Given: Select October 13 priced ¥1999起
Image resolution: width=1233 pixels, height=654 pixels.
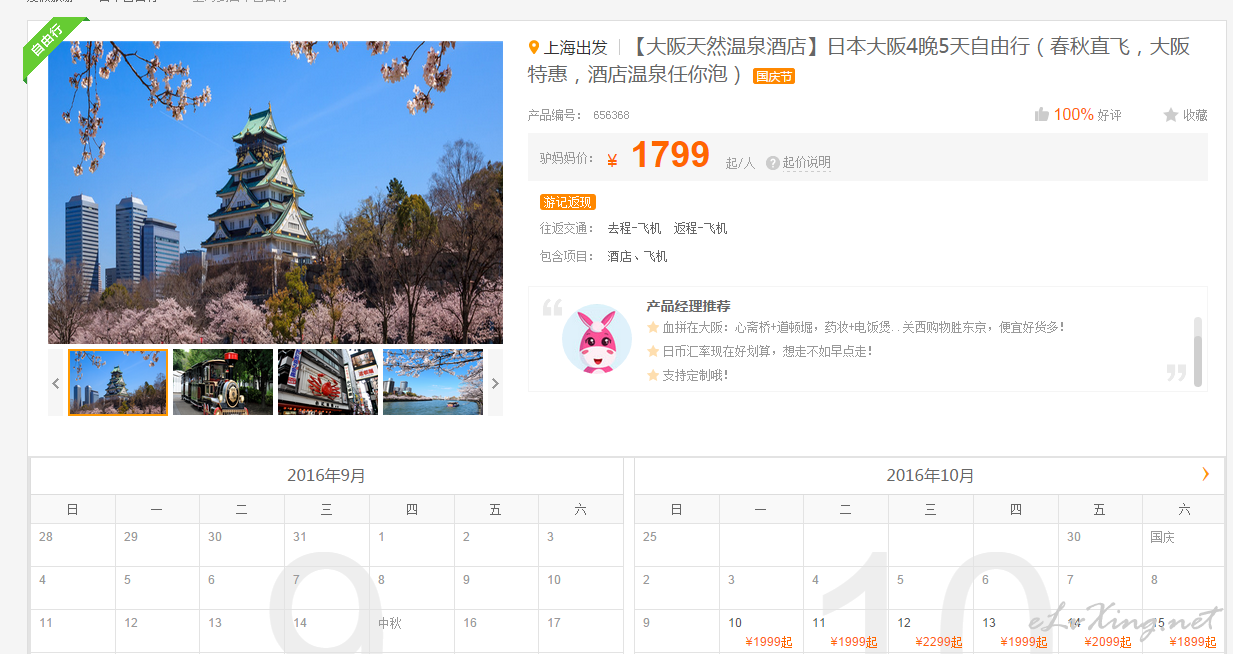Looking at the screenshot, I should coord(1016,632).
